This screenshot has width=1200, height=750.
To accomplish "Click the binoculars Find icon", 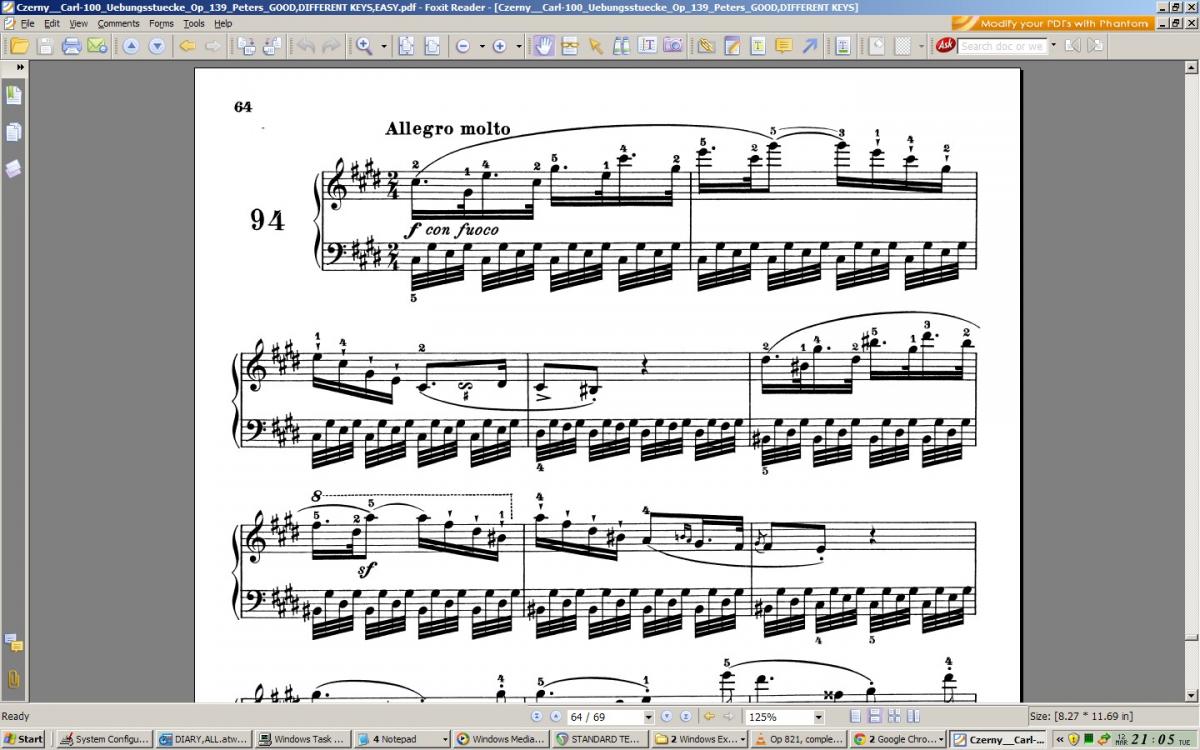I will [621, 46].
